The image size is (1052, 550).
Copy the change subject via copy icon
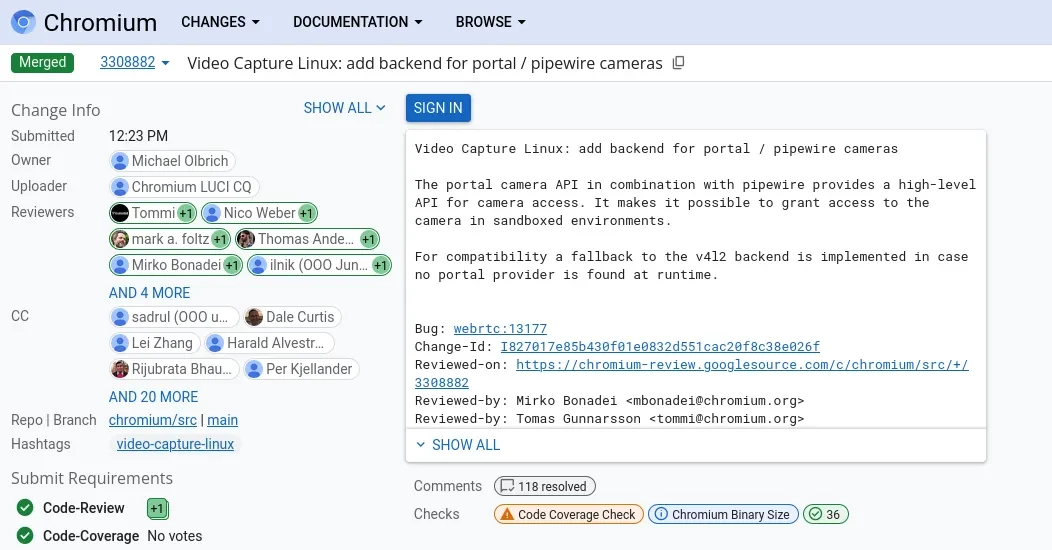click(679, 63)
